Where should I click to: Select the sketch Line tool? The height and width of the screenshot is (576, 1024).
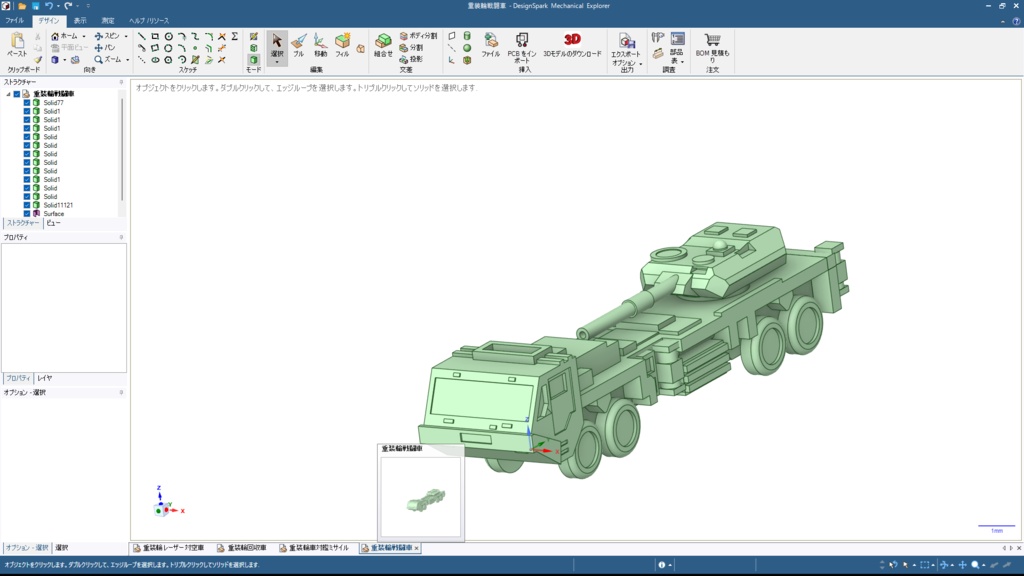[x=141, y=37]
